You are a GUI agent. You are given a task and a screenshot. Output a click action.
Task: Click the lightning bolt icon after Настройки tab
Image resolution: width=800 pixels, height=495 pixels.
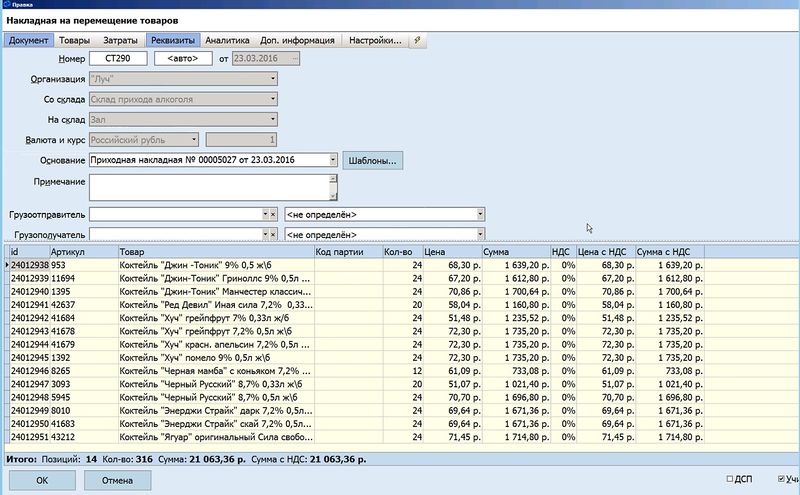tap(417, 40)
